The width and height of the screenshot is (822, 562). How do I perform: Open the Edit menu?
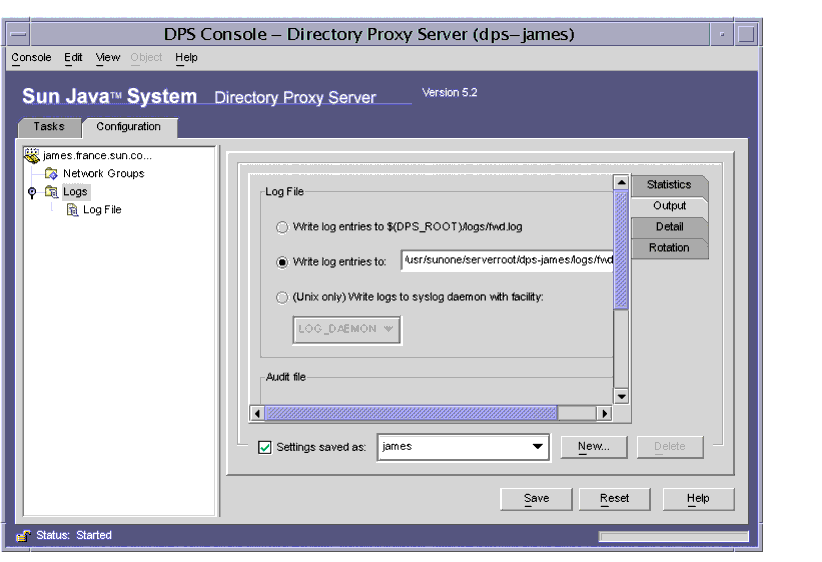coord(73,58)
